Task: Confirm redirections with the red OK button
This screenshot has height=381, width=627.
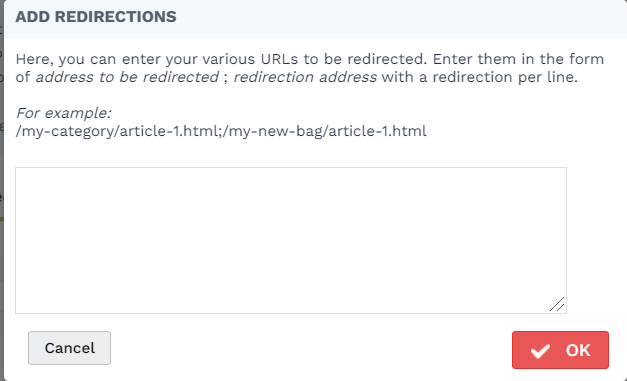Action: 560,350
